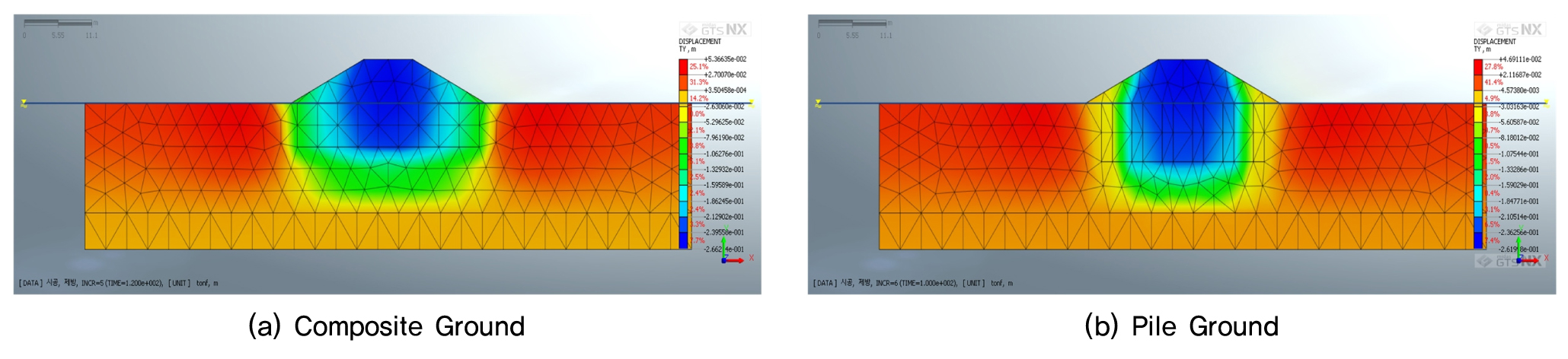
Task: Click the INCR=6 data status text
Action: point(916,283)
